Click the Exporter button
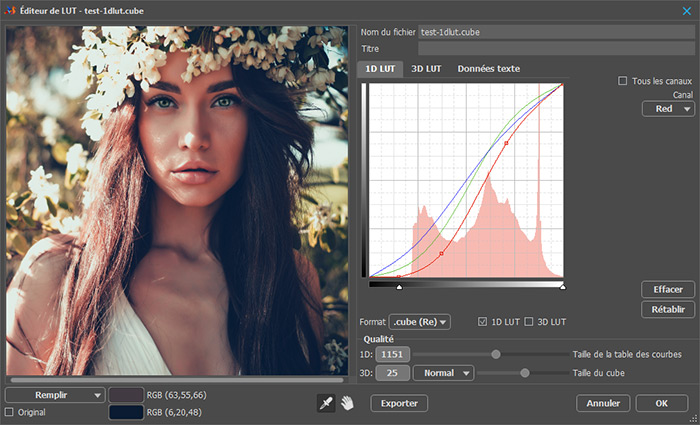700x425 pixels. point(399,403)
